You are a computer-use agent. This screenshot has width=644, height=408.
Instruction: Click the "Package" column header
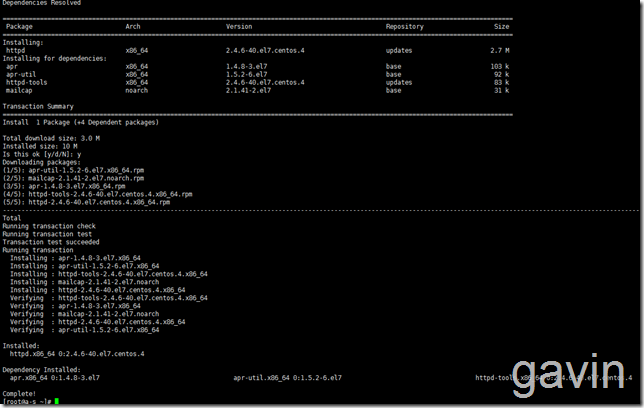19,27
